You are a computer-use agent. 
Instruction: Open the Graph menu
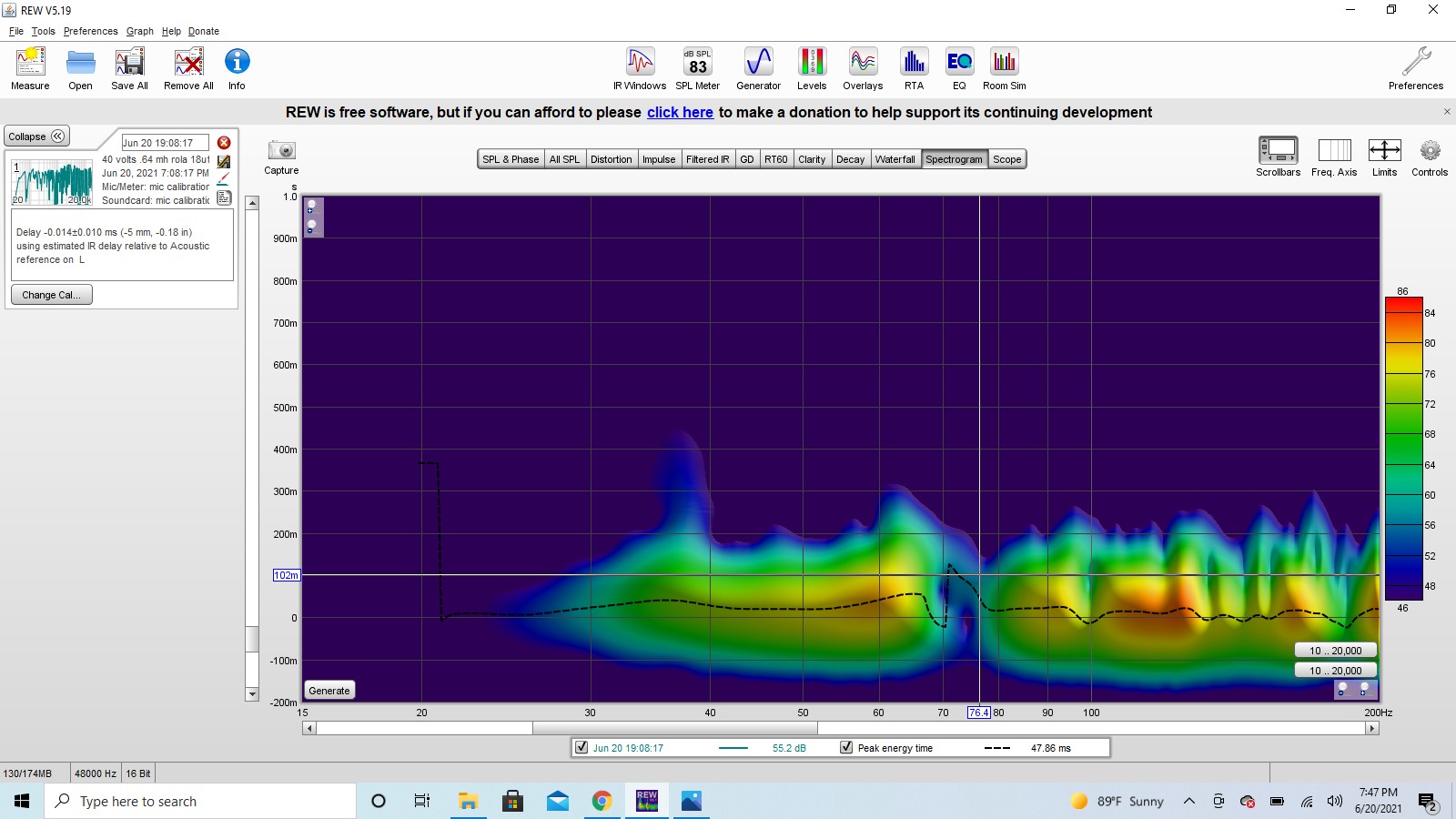coord(140,31)
